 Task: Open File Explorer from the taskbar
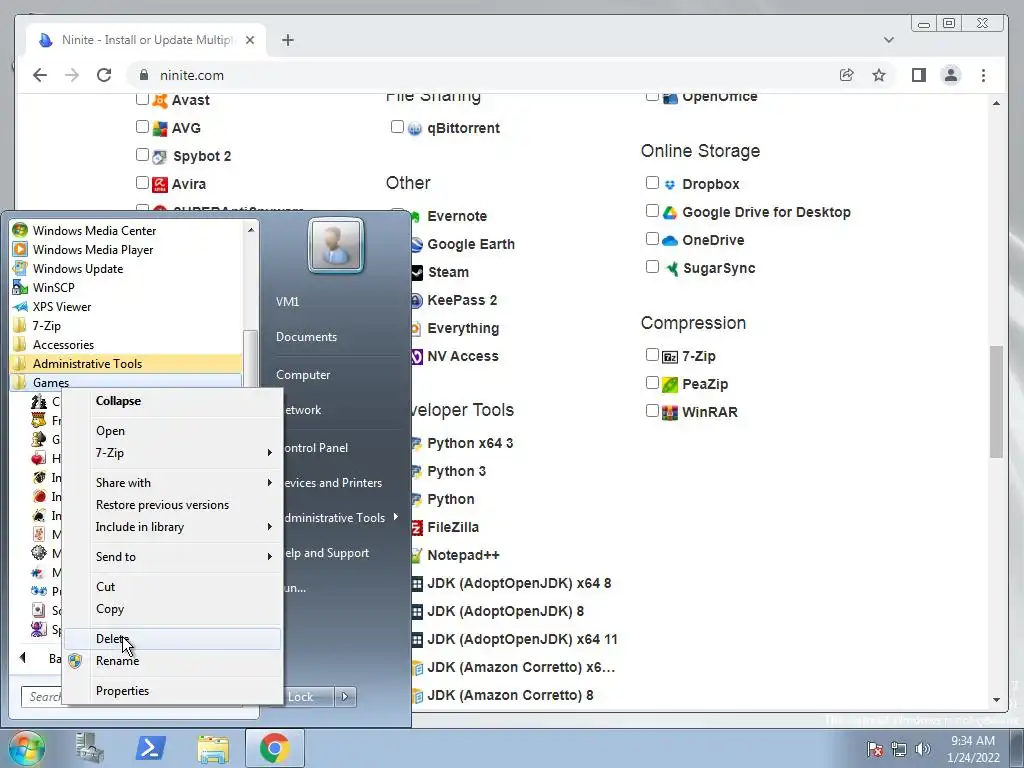[213, 748]
